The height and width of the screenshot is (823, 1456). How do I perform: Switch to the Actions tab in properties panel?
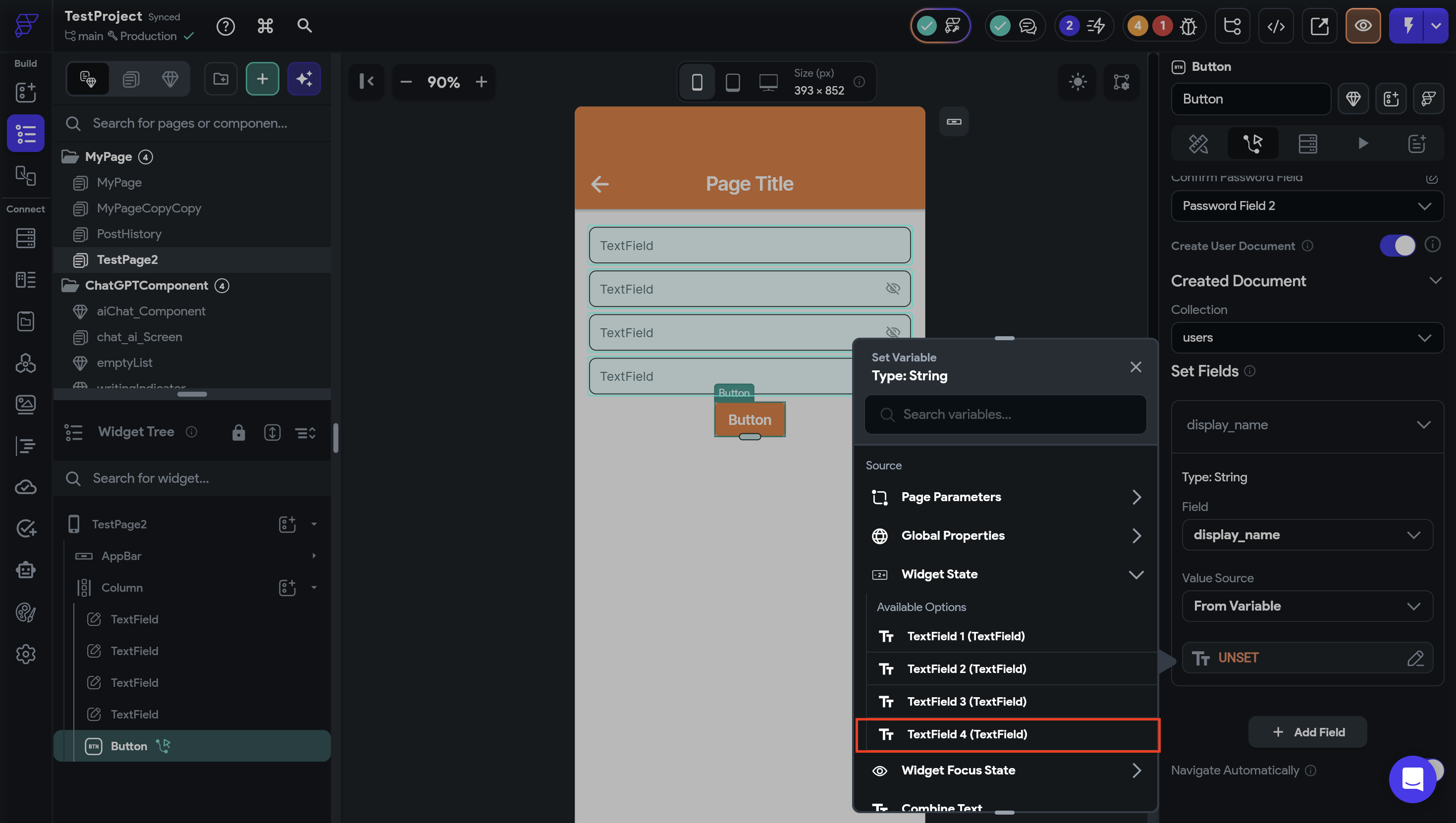click(1252, 144)
